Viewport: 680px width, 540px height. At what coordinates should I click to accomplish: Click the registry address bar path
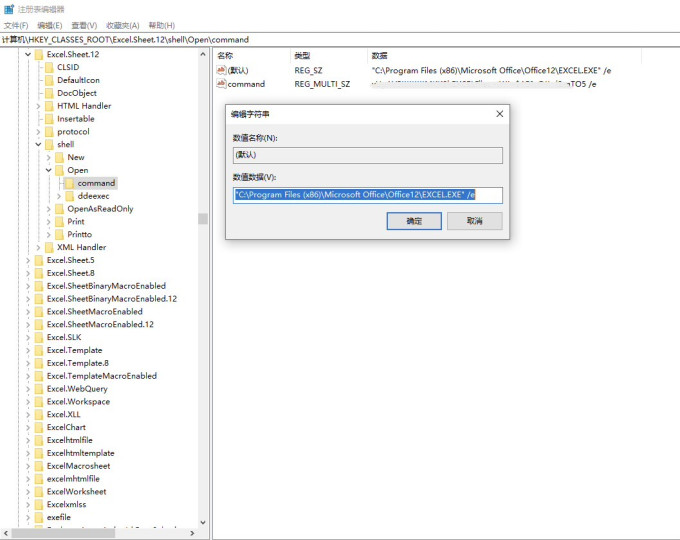[125, 40]
